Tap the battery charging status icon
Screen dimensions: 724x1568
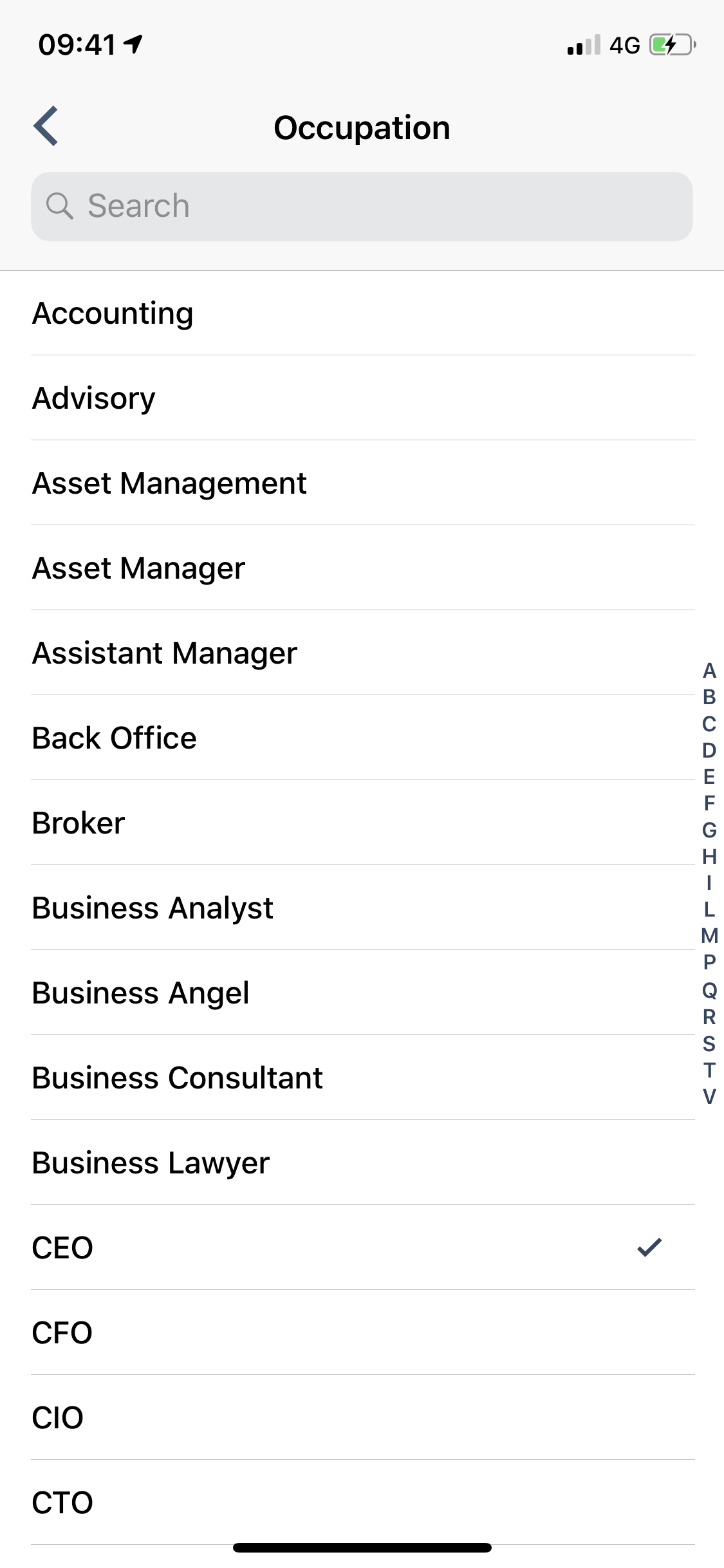point(672,45)
